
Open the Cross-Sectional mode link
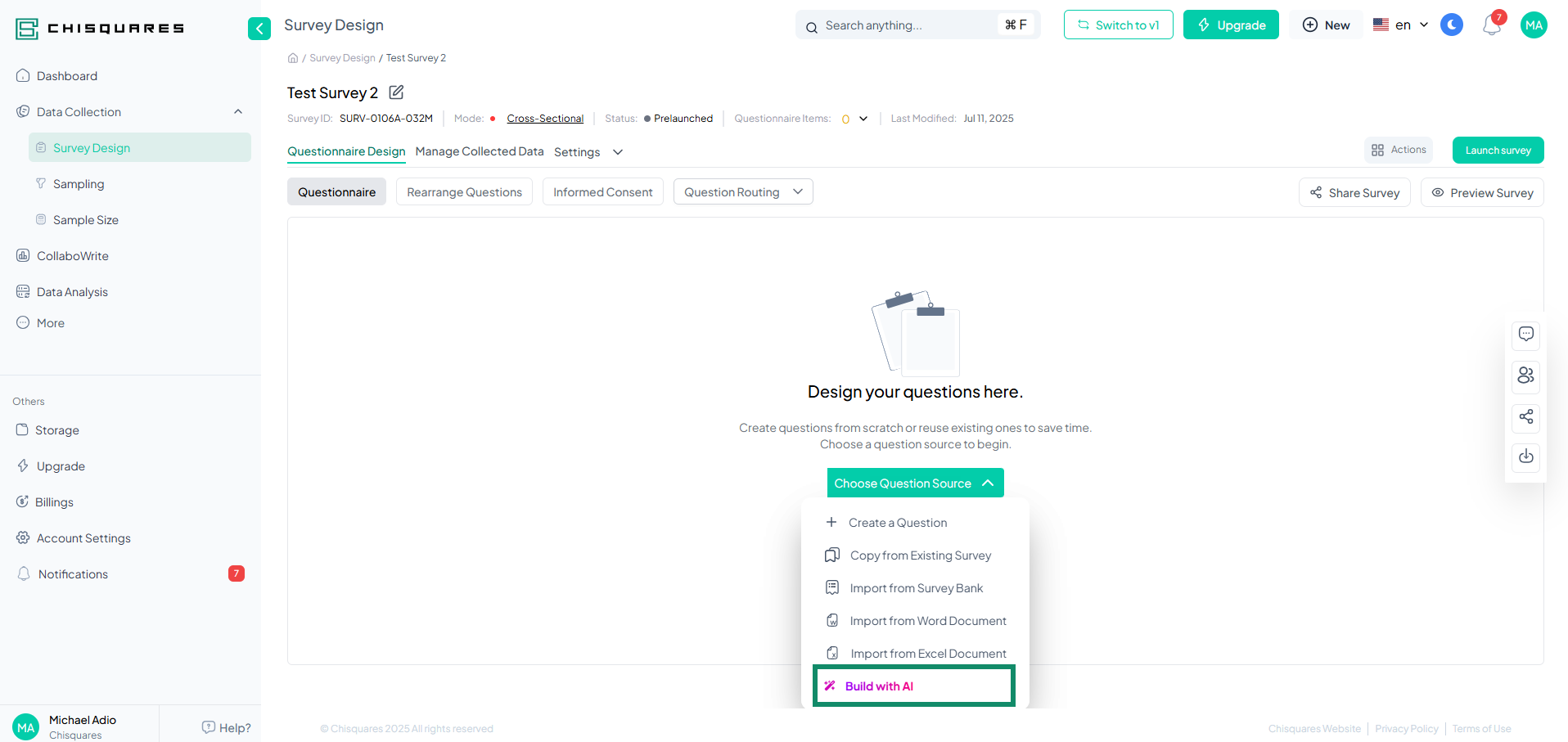pos(545,119)
